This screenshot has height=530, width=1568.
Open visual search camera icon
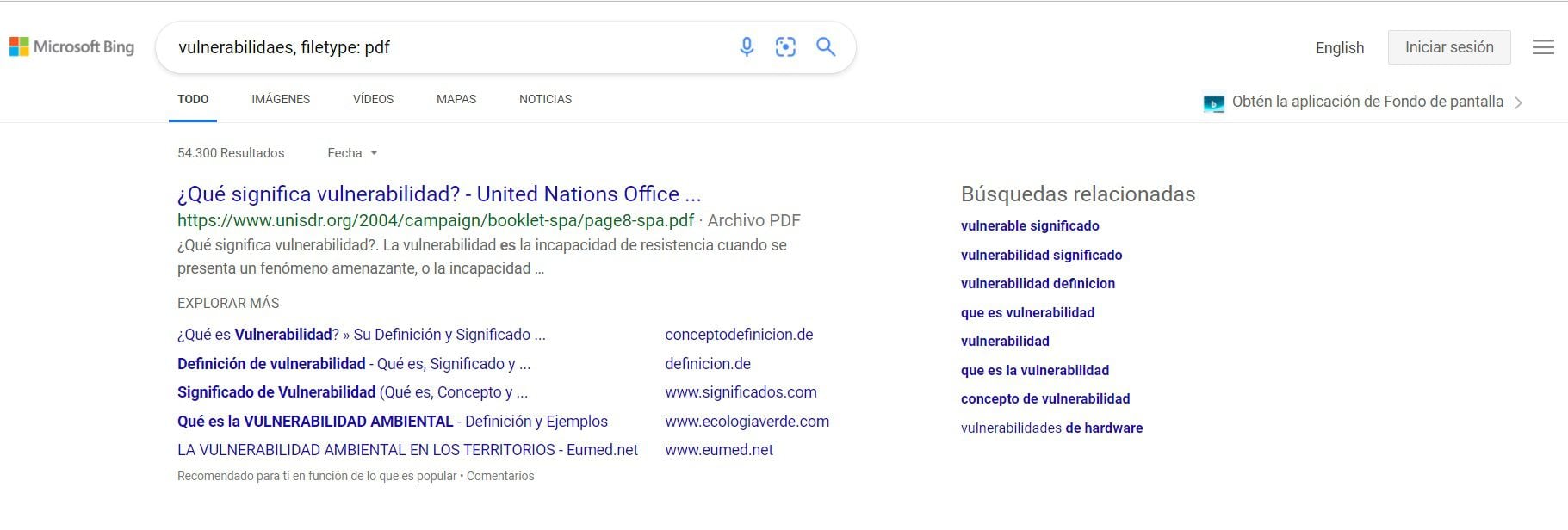(785, 47)
